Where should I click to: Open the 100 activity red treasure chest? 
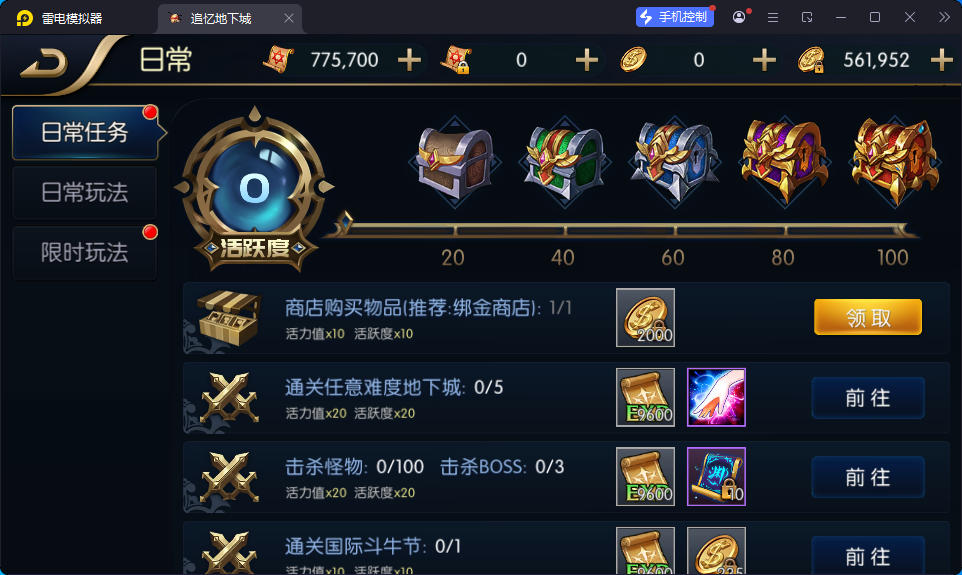[x=895, y=161]
